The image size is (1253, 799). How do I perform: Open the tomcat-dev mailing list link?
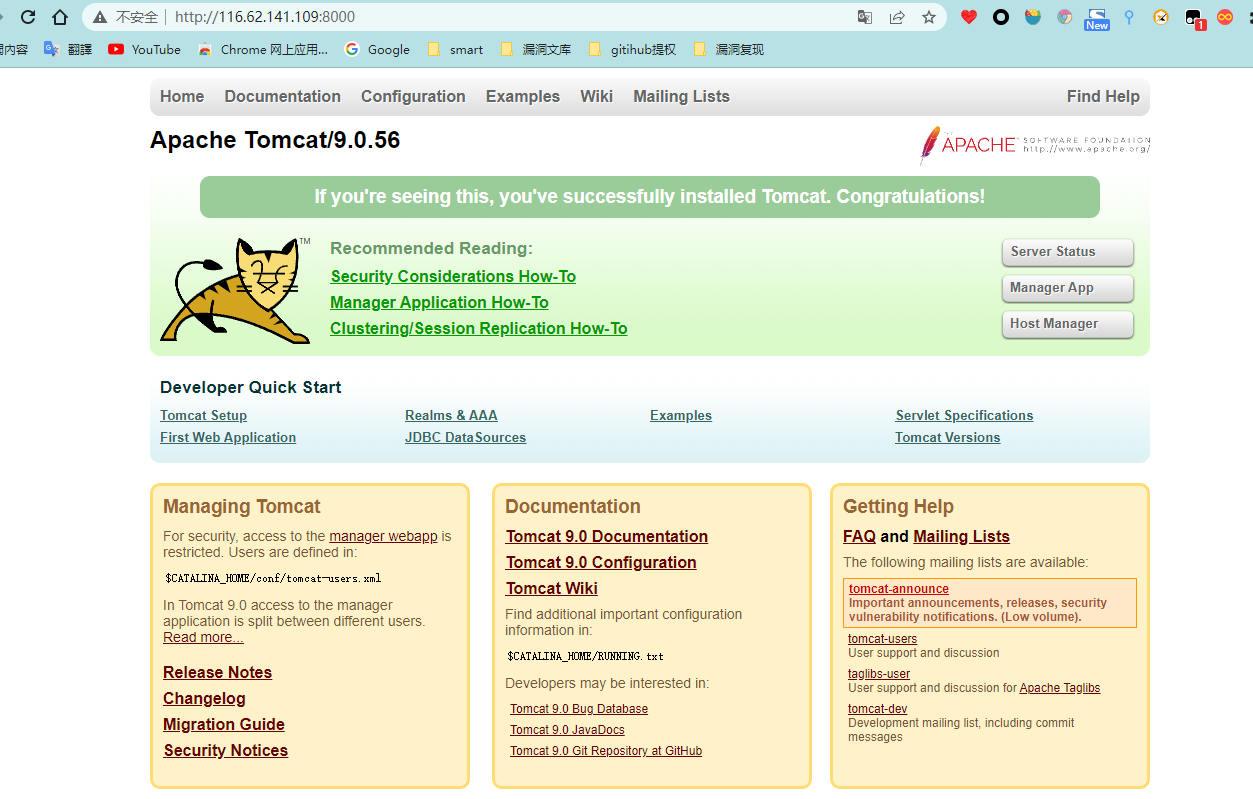(x=878, y=709)
